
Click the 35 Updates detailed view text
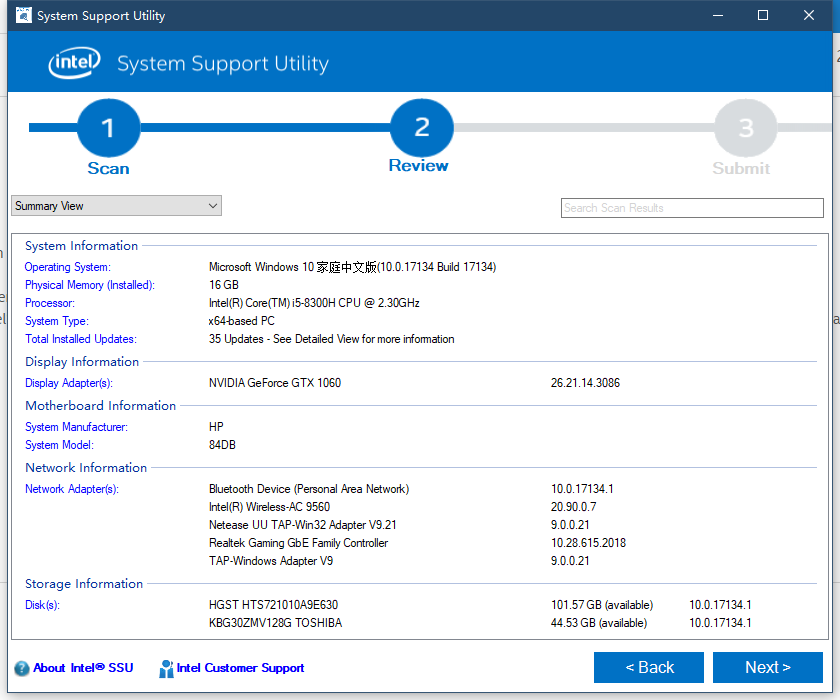pos(332,339)
